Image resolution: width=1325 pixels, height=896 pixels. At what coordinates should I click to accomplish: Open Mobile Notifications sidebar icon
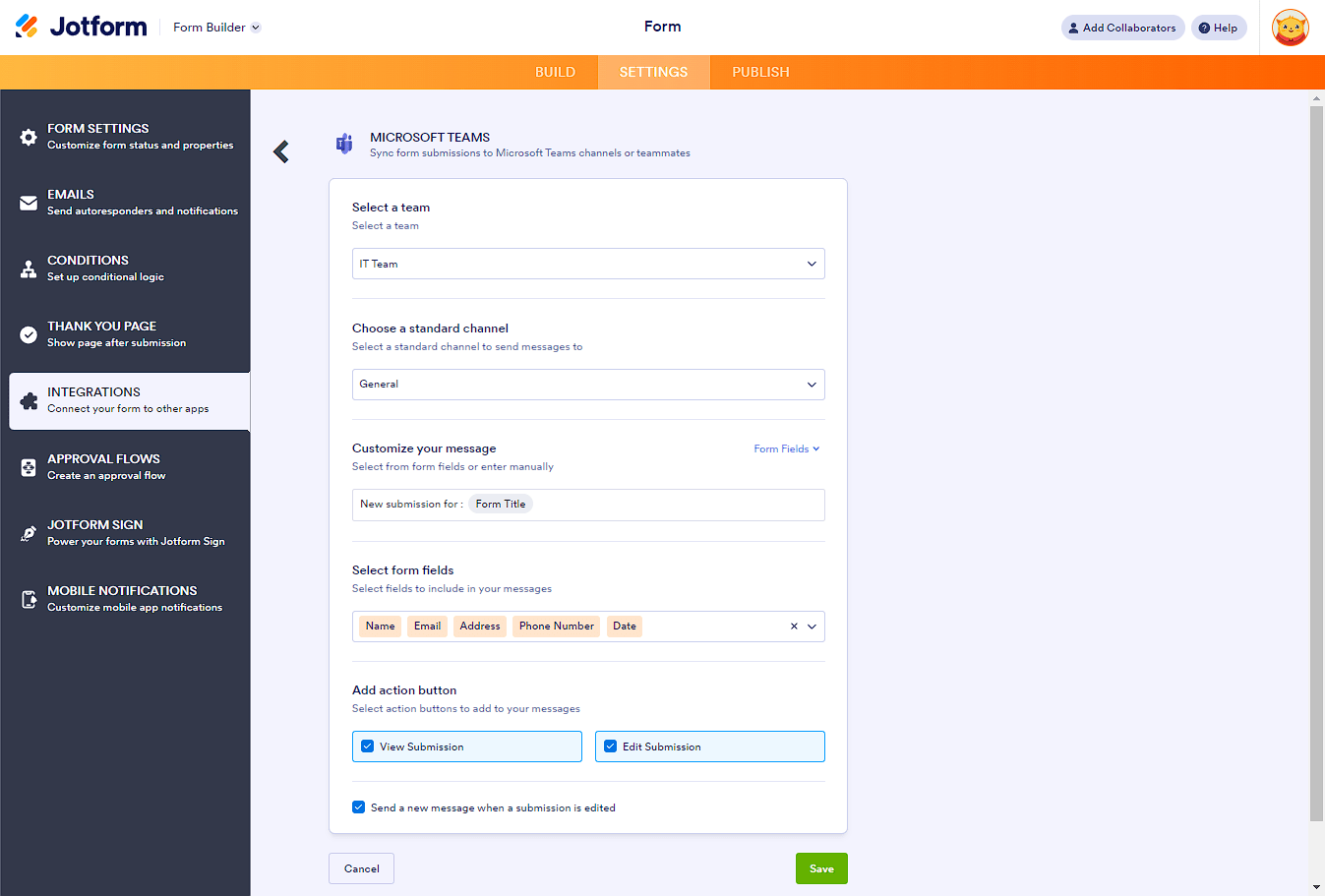[x=29, y=599]
